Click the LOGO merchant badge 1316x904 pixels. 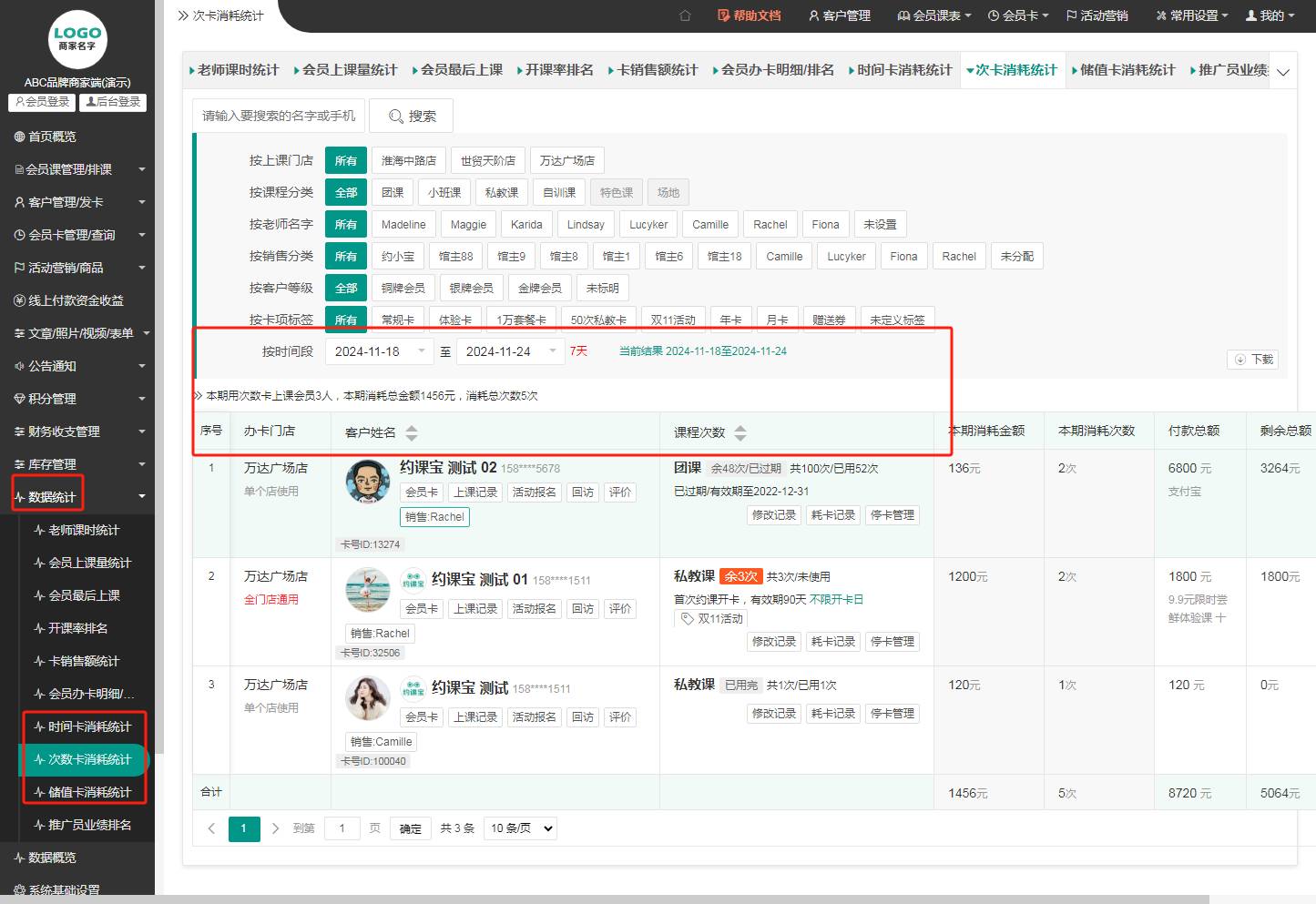click(77, 39)
